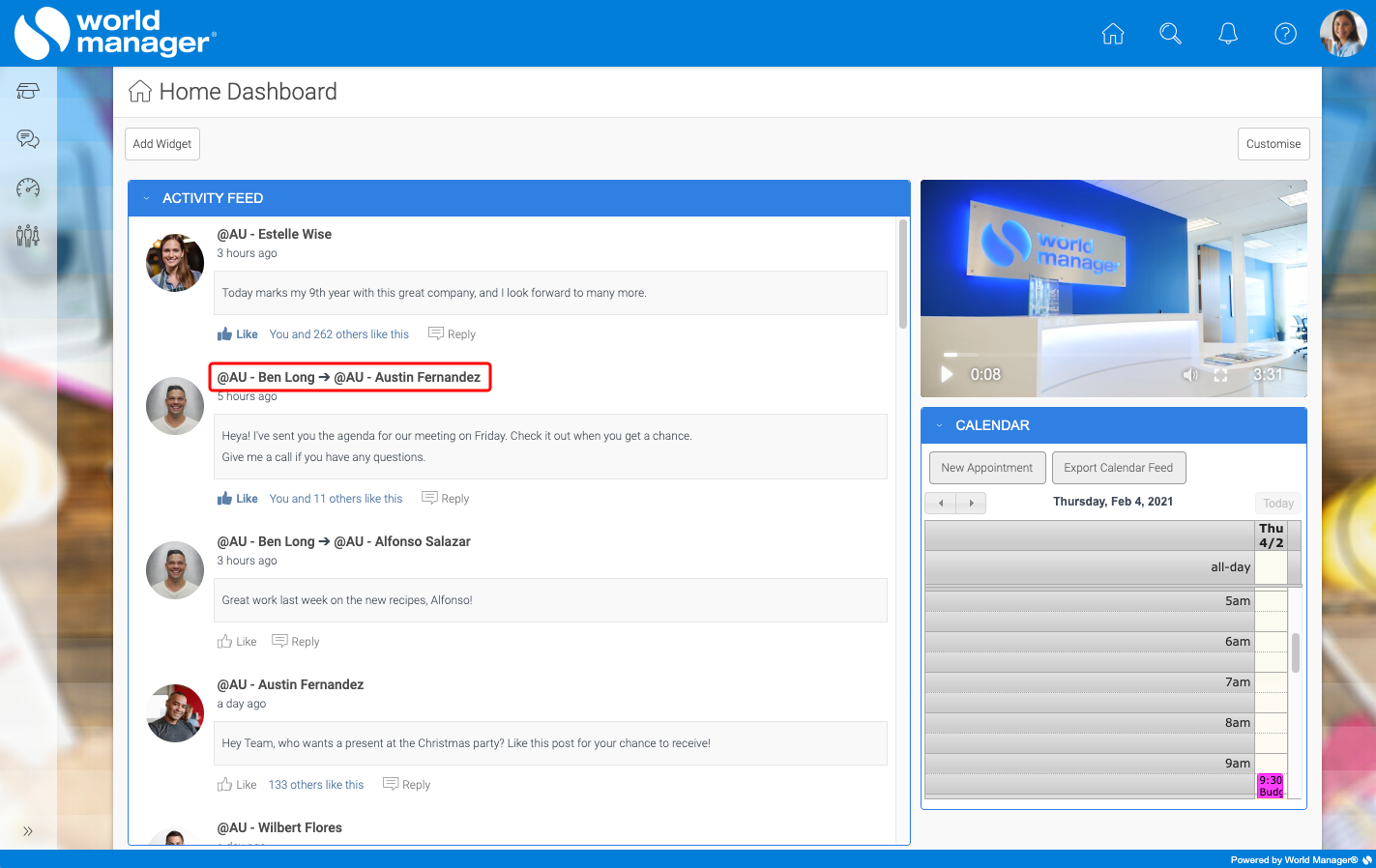The image size is (1376, 868).
Task: Like Estelle Wise's anniversary post
Action: [237, 333]
